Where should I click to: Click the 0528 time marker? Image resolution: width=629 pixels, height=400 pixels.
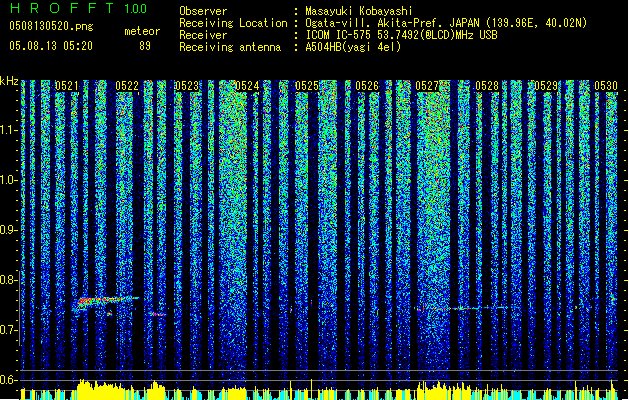pos(487,86)
